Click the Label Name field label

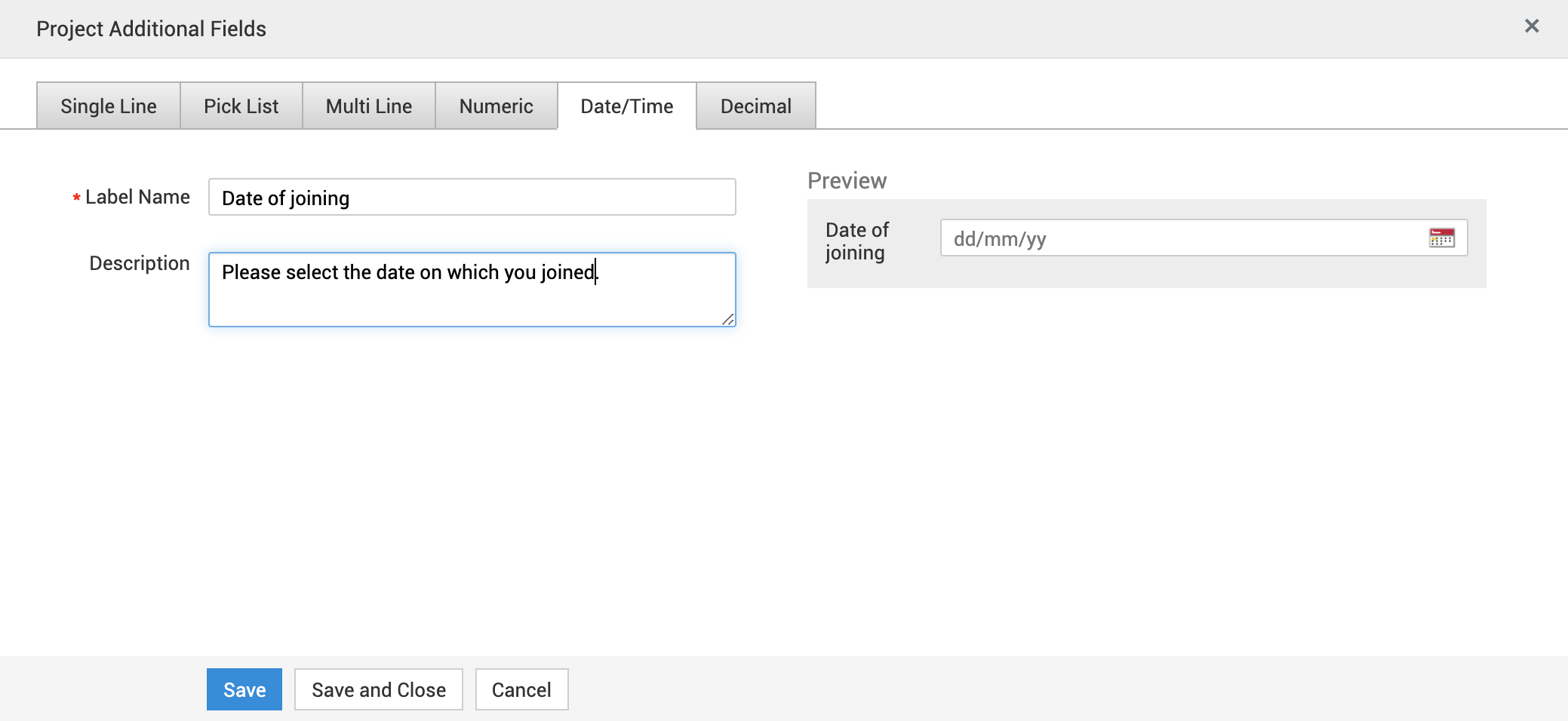point(137,198)
